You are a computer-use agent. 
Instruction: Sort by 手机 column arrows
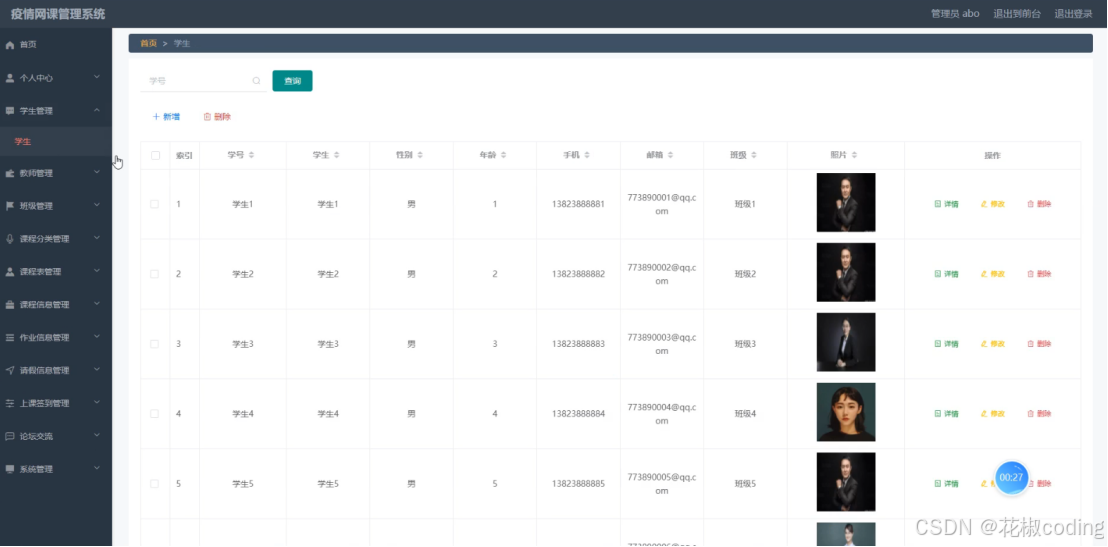pos(587,155)
